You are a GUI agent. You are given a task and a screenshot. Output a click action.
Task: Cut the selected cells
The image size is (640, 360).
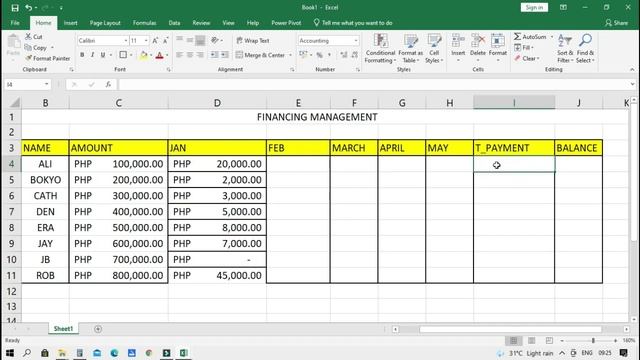[x=34, y=37]
